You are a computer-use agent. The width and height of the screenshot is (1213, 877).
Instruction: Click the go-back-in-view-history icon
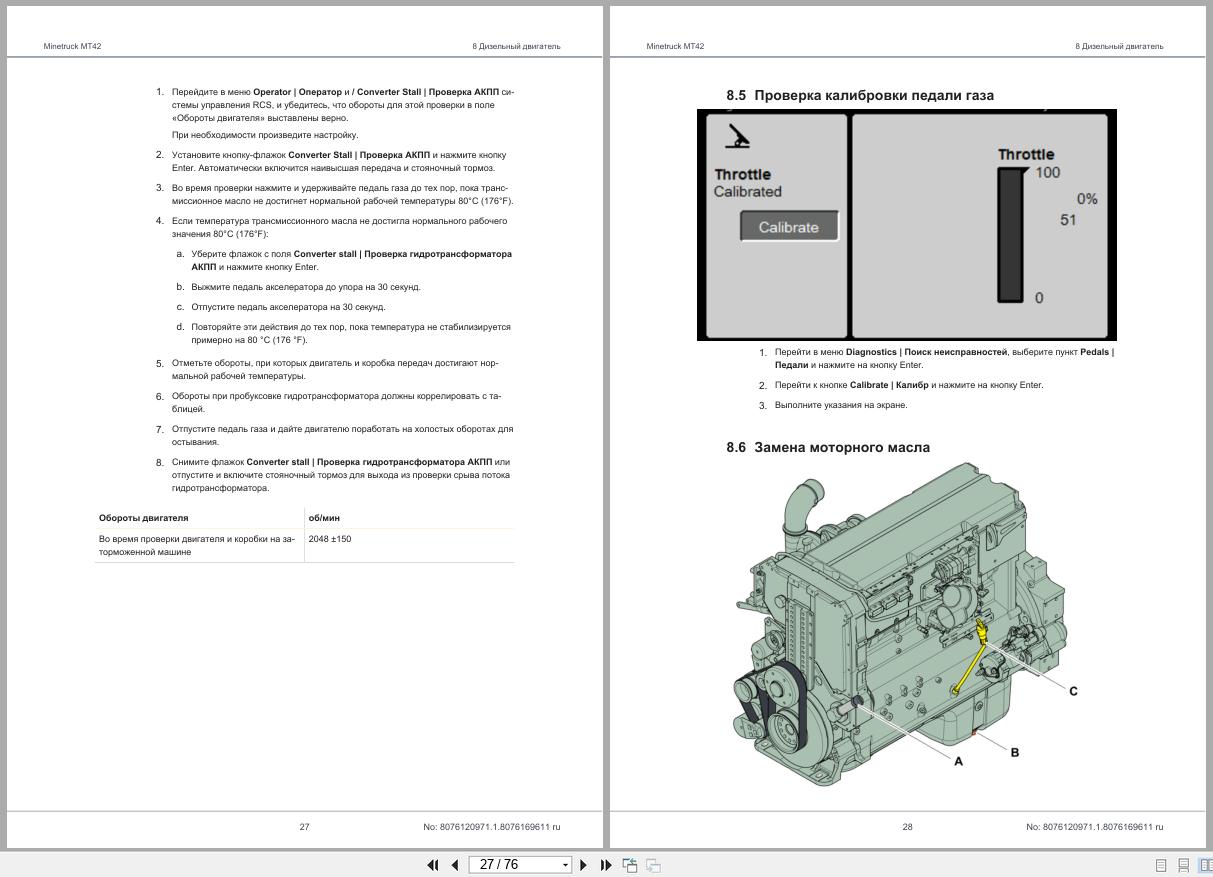[630, 865]
